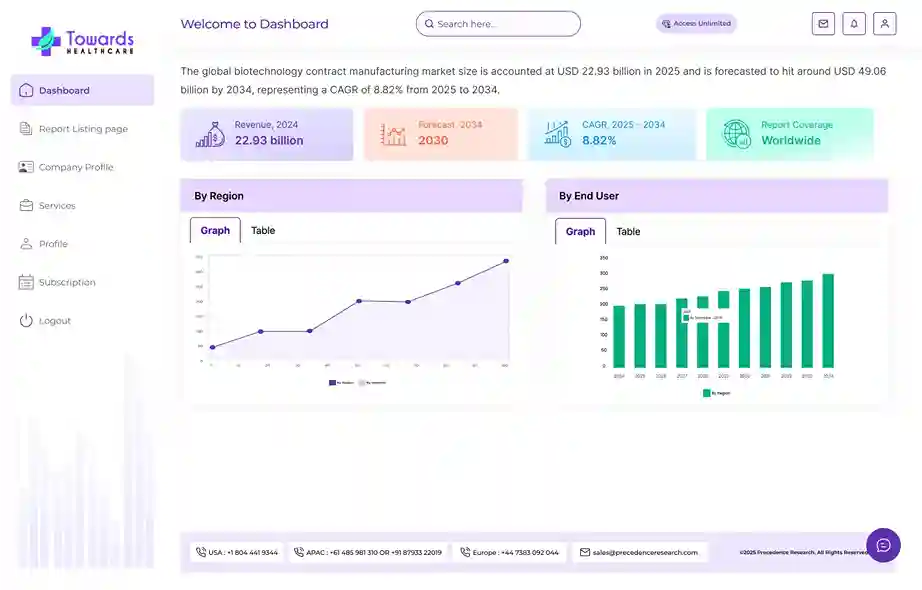The height and width of the screenshot is (590, 922).
Task: Go to Company Profile in sidebar
Action: coord(76,167)
